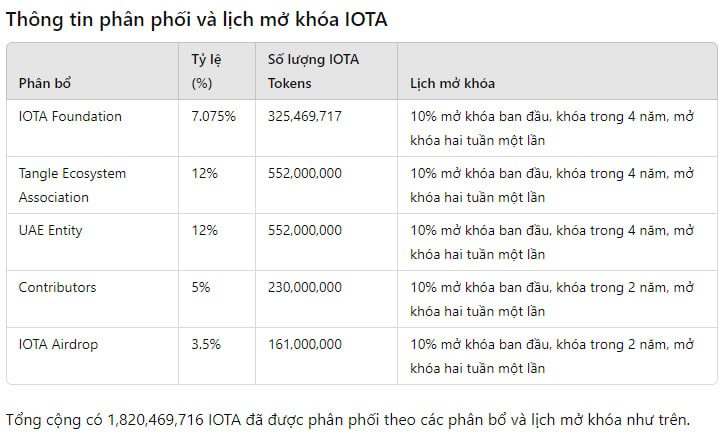Click the 230,000,000 token amount cell
726x439 pixels.
click(305, 287)
